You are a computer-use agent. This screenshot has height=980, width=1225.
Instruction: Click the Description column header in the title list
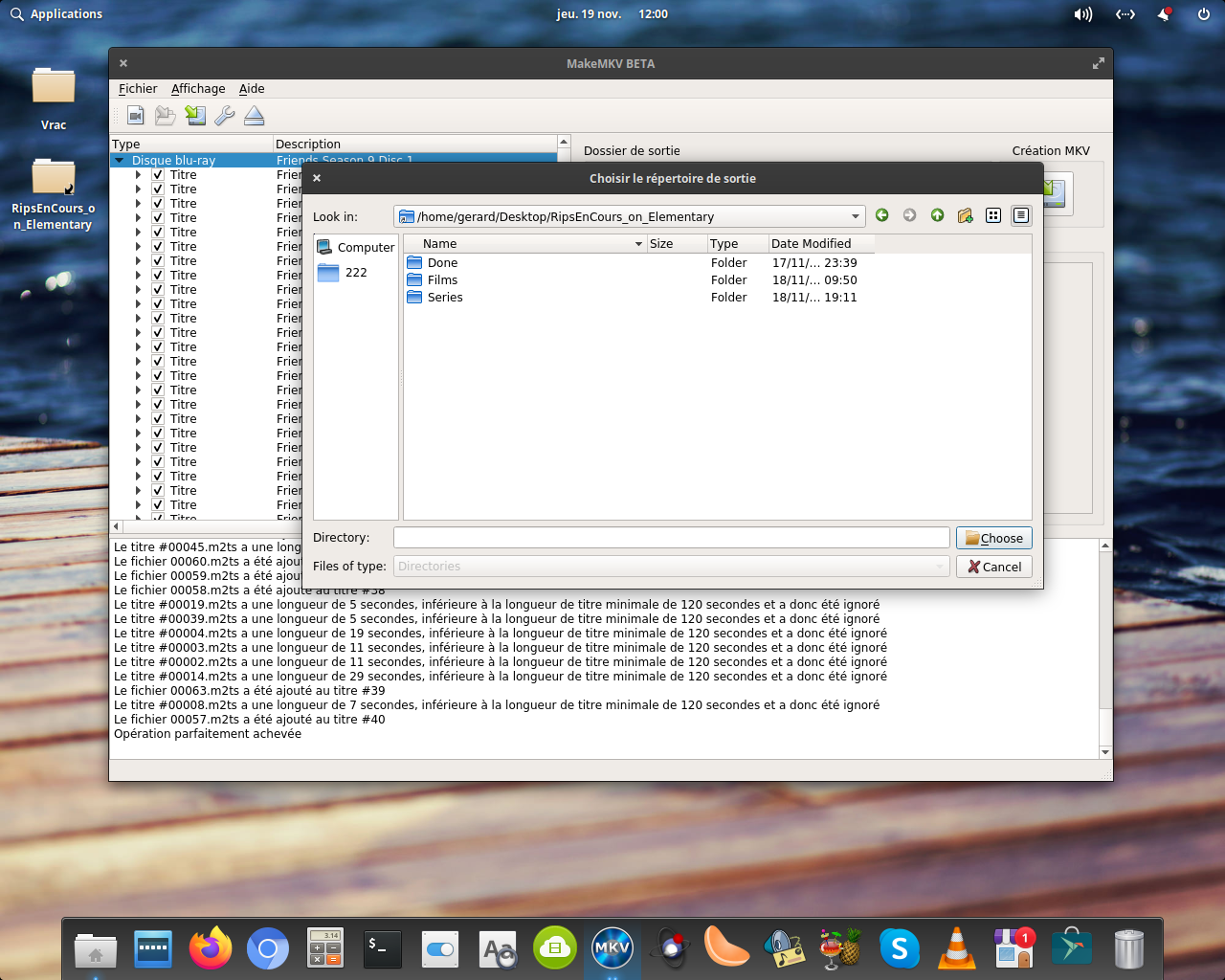click(415, 145)
